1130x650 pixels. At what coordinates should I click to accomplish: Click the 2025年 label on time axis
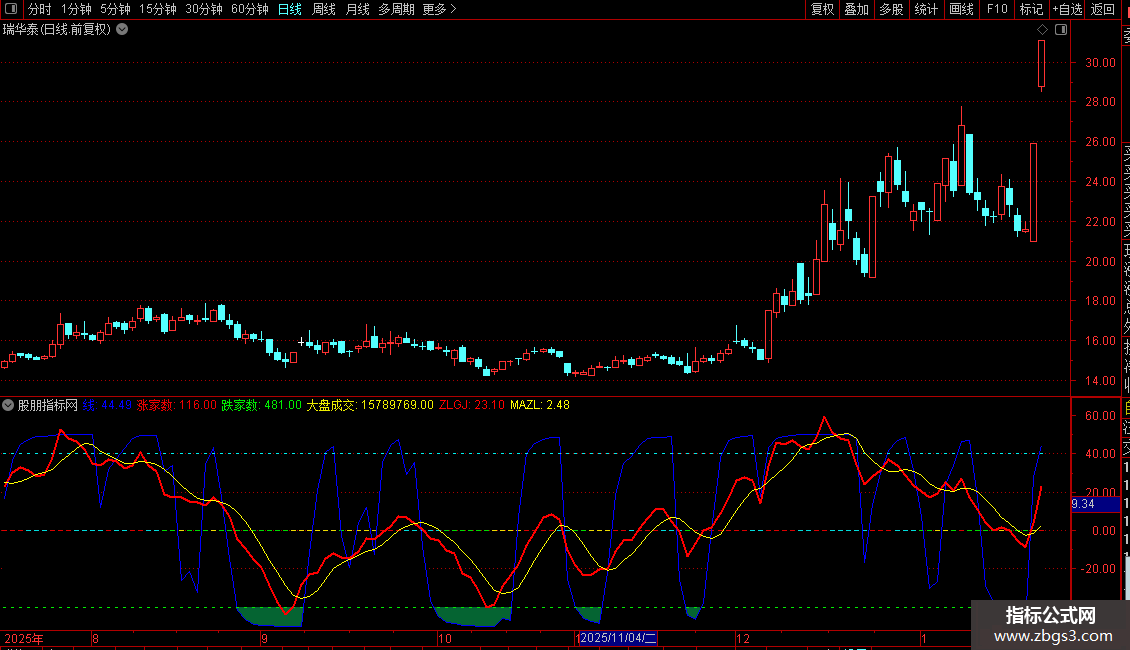tap(24, 638)
